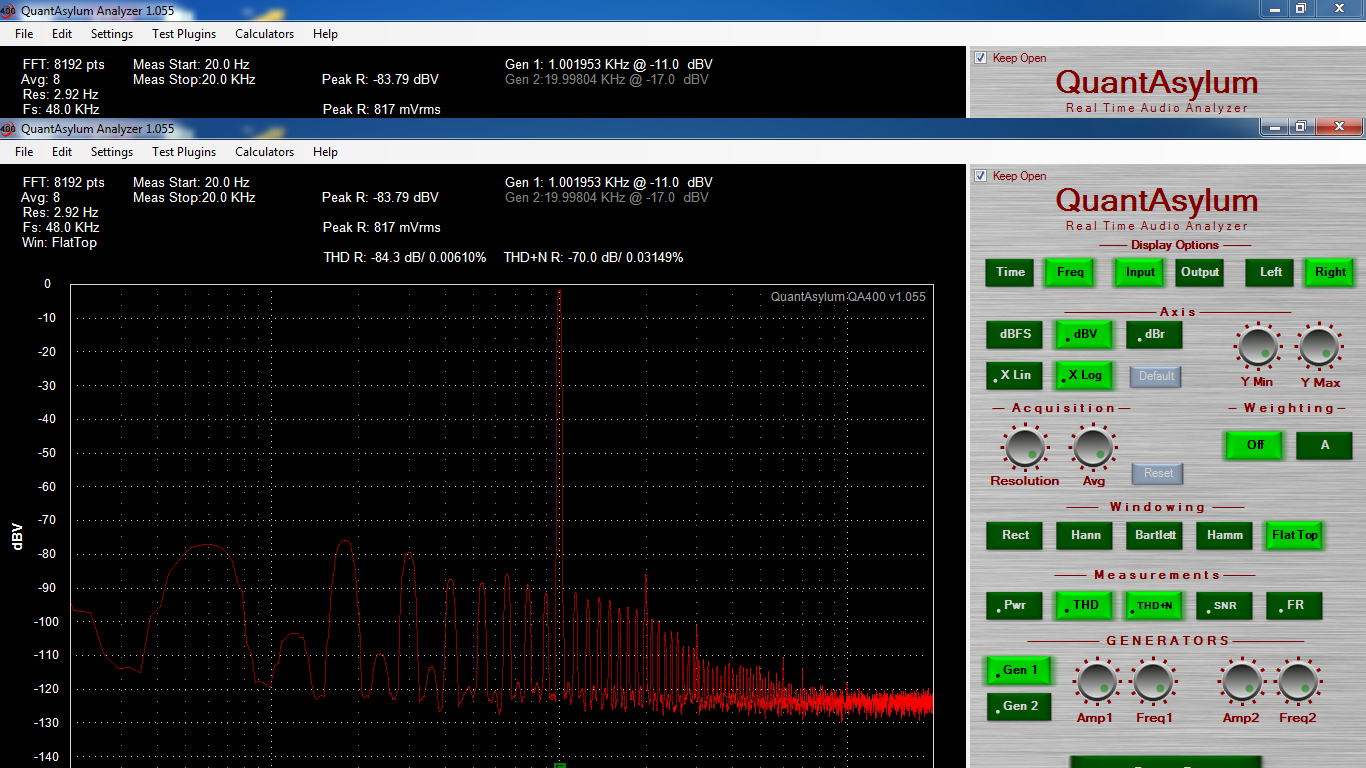This screenshot has width=1366, height=768.
Task: Open Test Plugins menu in front window
Action: click(x=184, y=152)
